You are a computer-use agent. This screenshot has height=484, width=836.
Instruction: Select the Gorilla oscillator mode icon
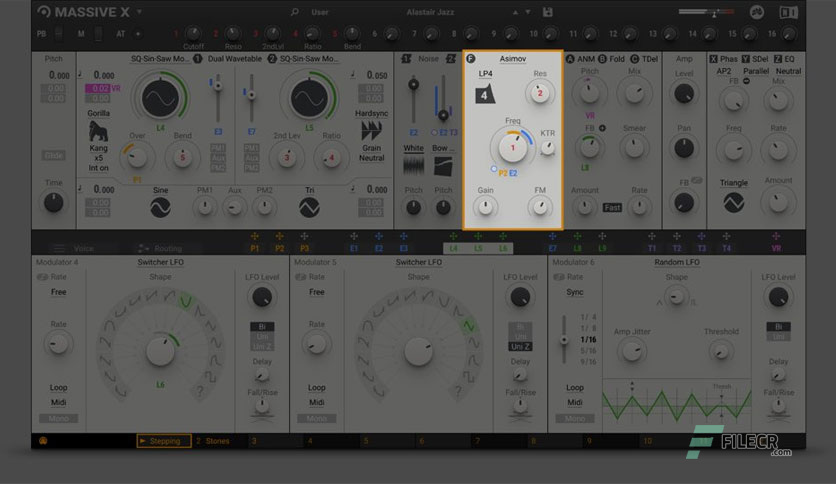pos(98,131)
